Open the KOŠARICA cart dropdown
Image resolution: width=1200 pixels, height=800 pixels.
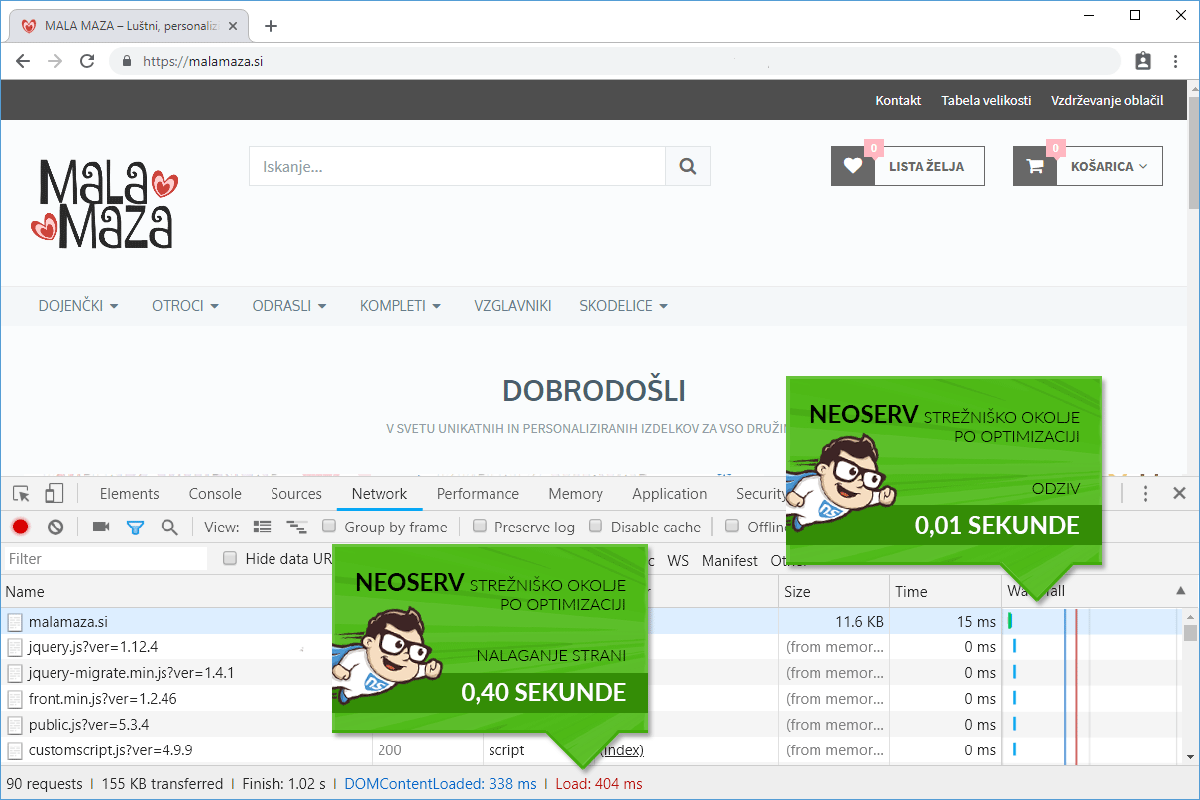pyautogui.click(x=1088, y=166)
